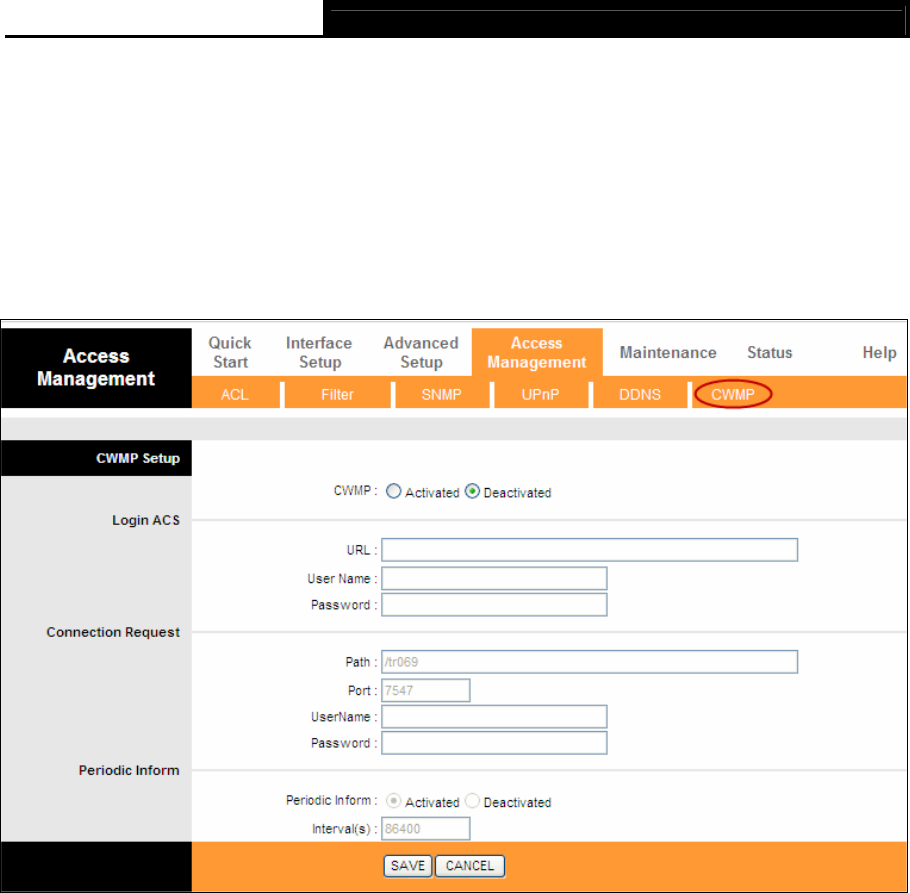Select Periodic Inform Activated radio
Viewport: 910px width, 893px height.
[x=393, y=801]
